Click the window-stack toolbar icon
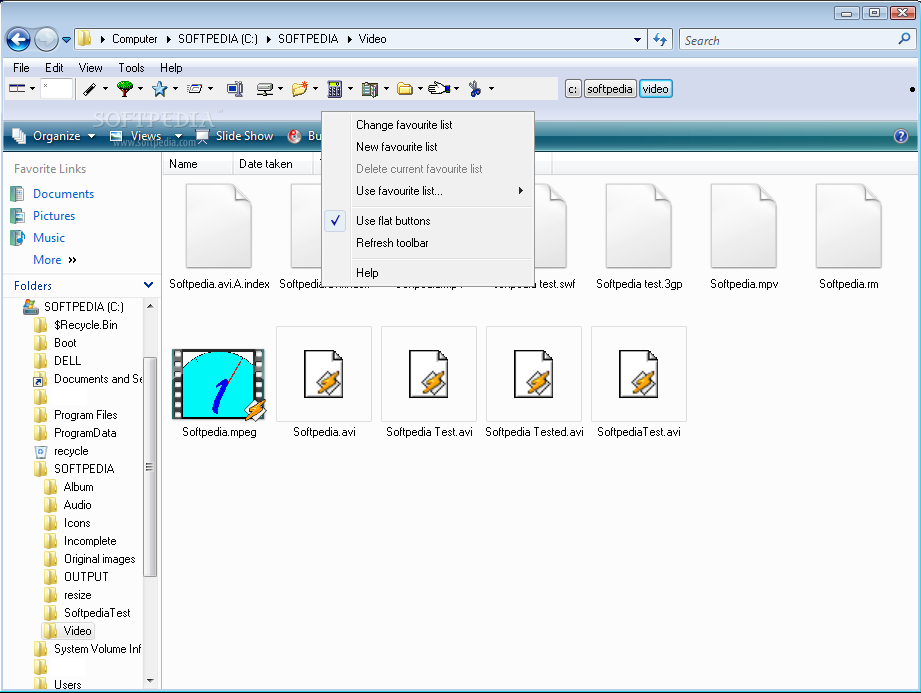Screen dimensions: 921x693 tap(194, 89)
